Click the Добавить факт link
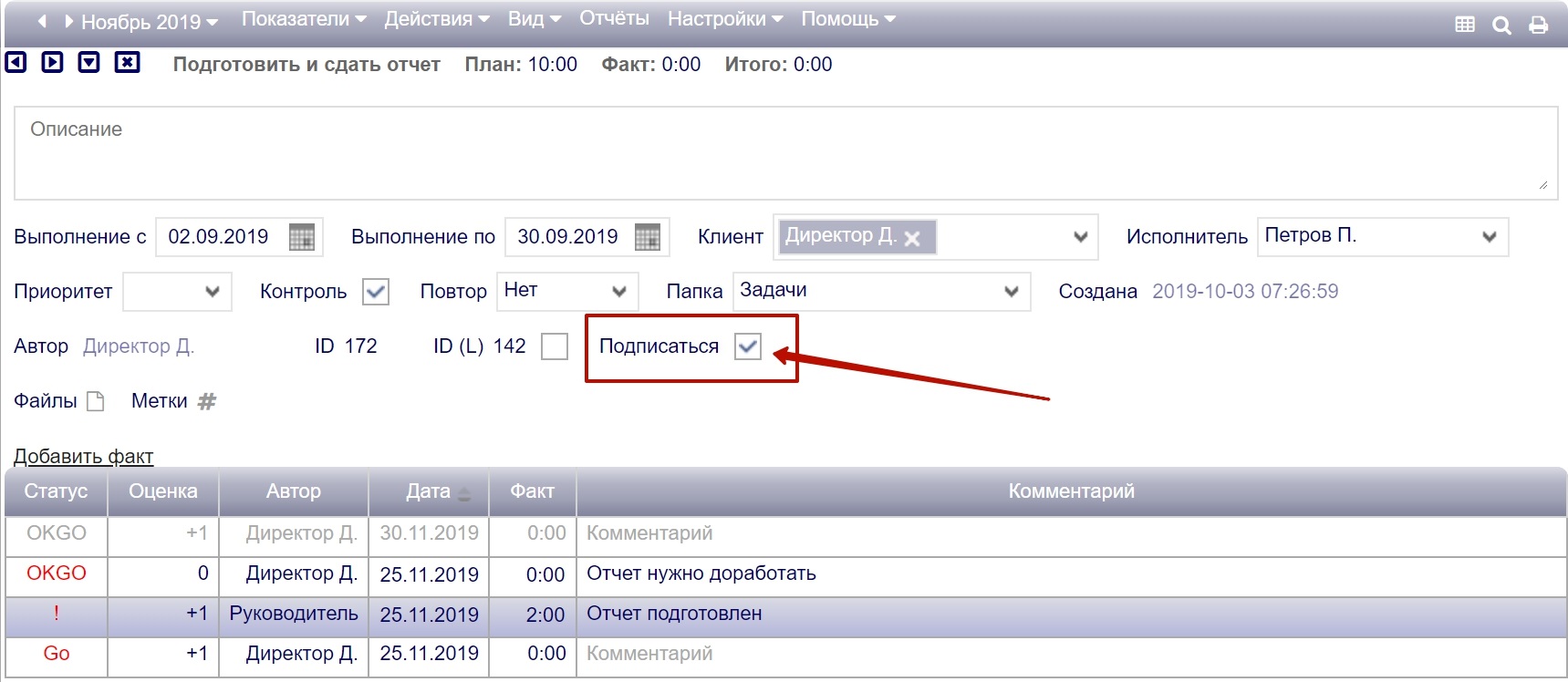The height and width of the screenshot is (682, 1568). tap(83, 456)
